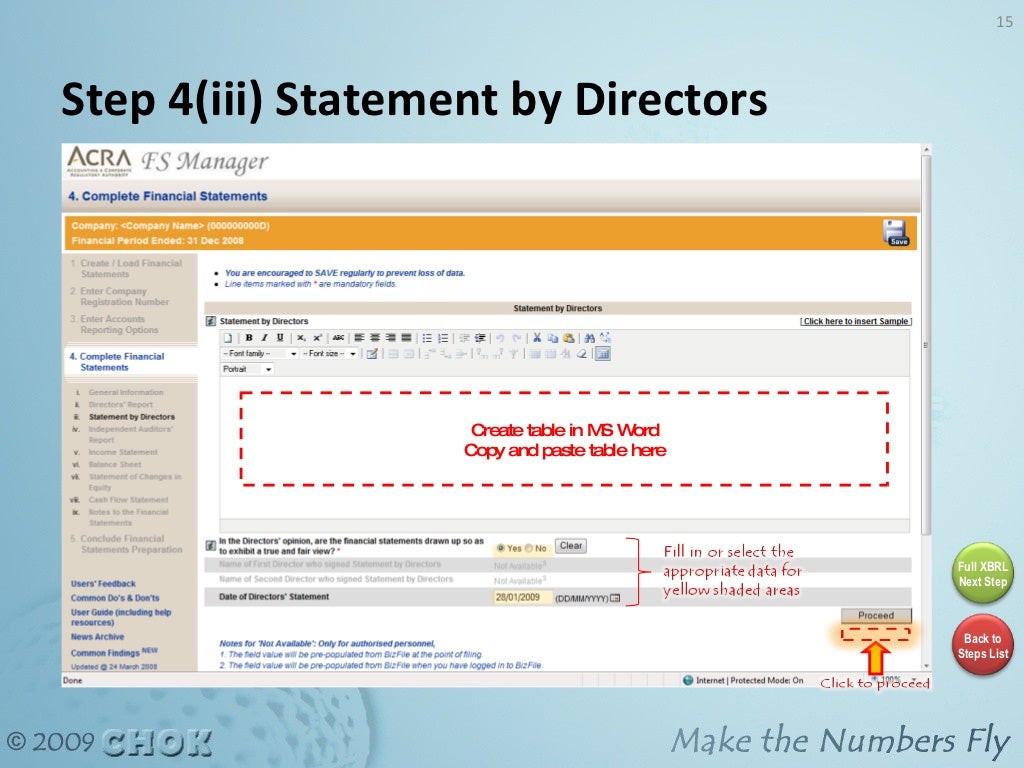Toggle ABC strikethrough formatting
The image size is (1024, 768).
pyautogui.click(x=338, y=338)
